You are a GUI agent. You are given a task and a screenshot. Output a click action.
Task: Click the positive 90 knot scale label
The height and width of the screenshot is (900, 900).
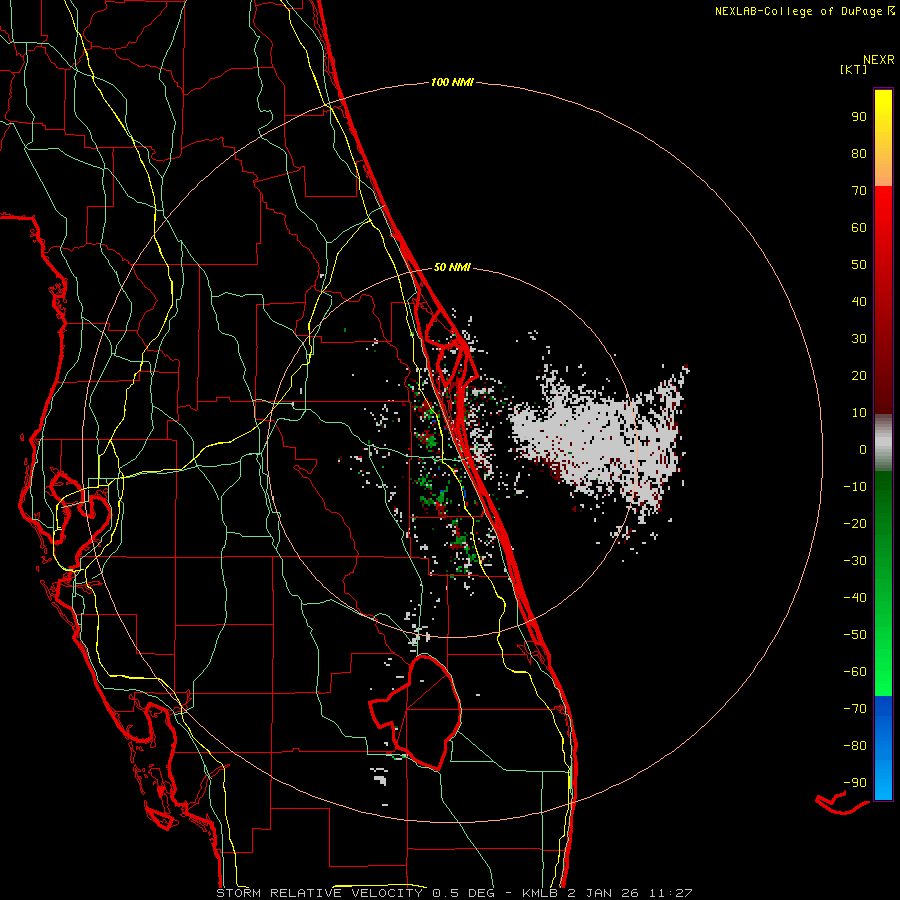point(859,117)
